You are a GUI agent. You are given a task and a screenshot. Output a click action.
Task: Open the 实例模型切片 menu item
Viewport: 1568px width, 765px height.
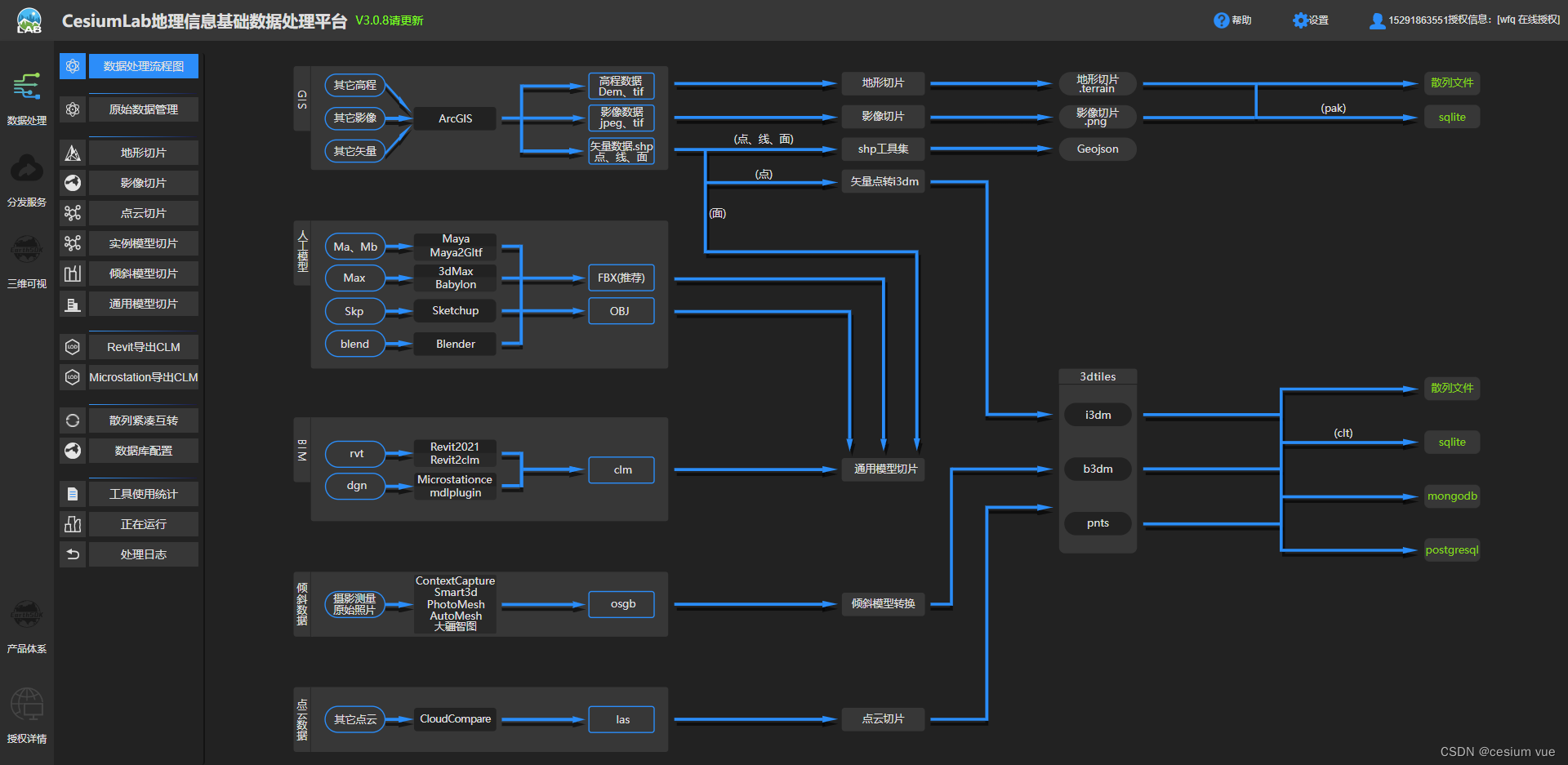(x=144, y=243)
